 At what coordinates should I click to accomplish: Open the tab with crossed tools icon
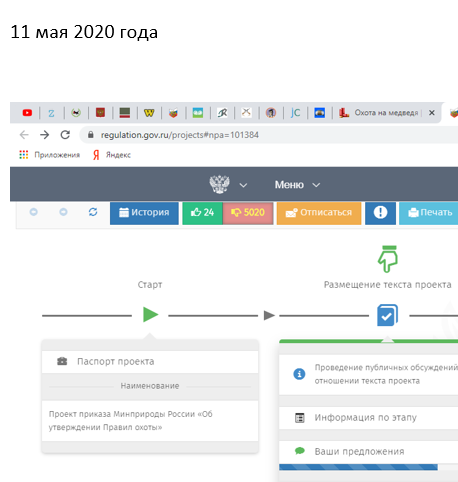[x=246, y=113]
